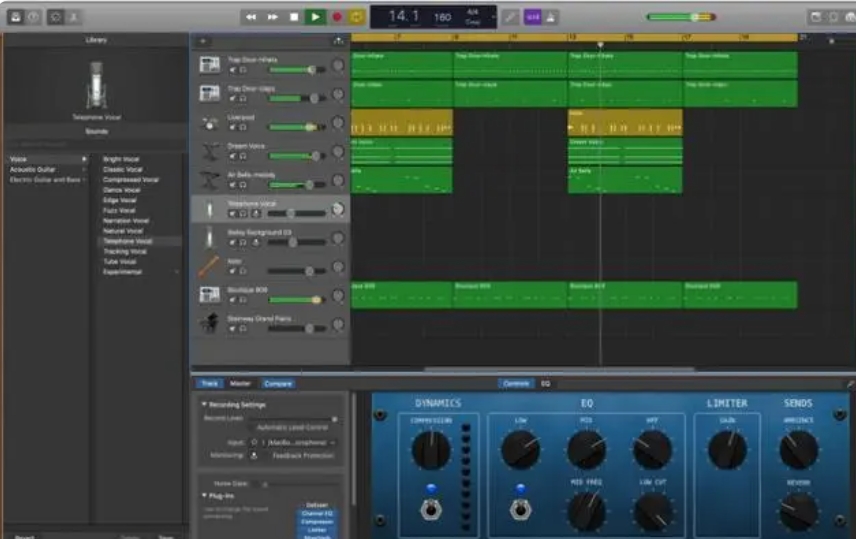Viewport: 856px width, 539px height.
Task: Collapse the Recording Settings section
Action: [x=204, y=404]
